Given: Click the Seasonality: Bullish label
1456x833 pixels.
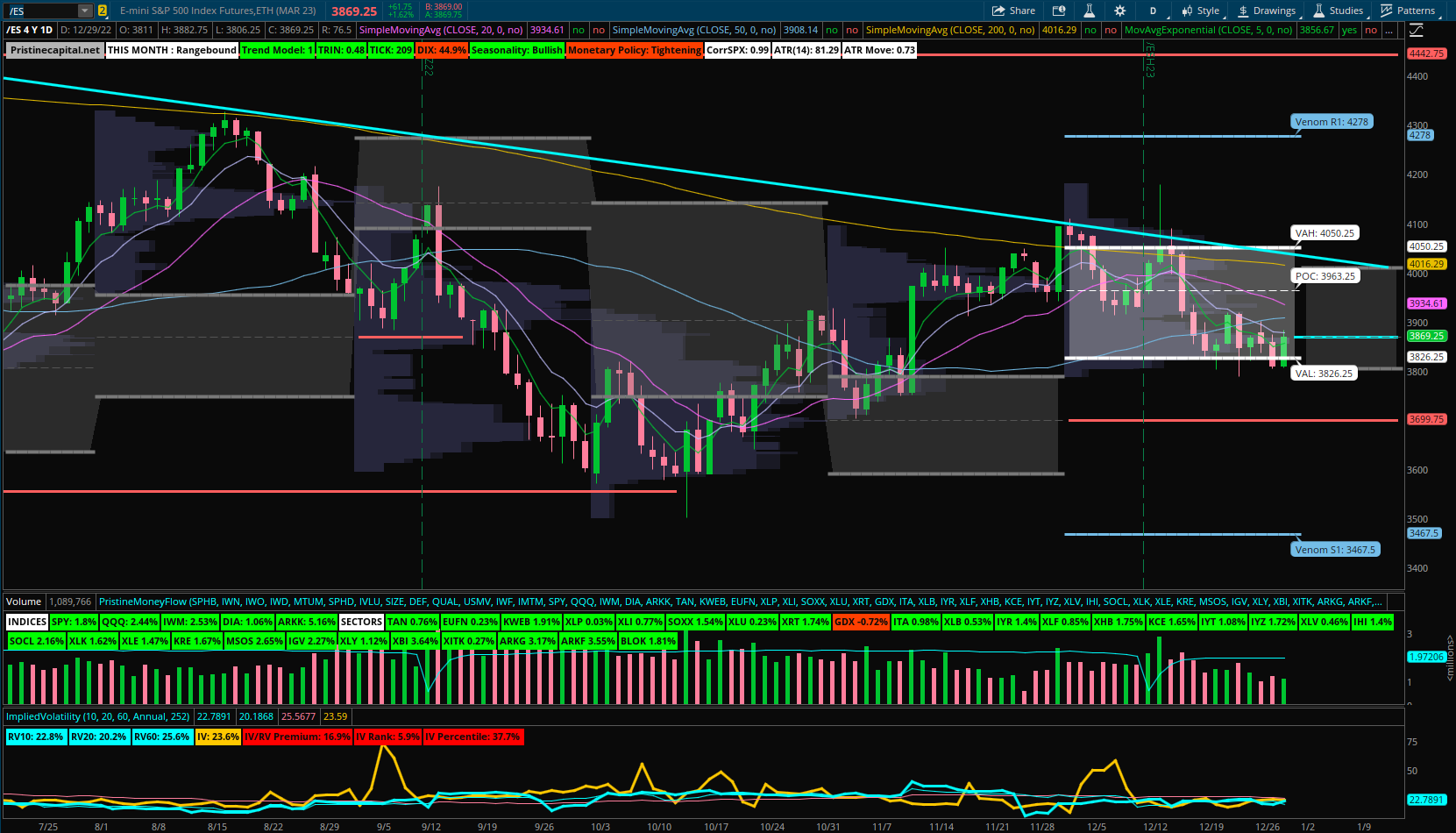Looking at the screenshot, I should tap(517, 50).
